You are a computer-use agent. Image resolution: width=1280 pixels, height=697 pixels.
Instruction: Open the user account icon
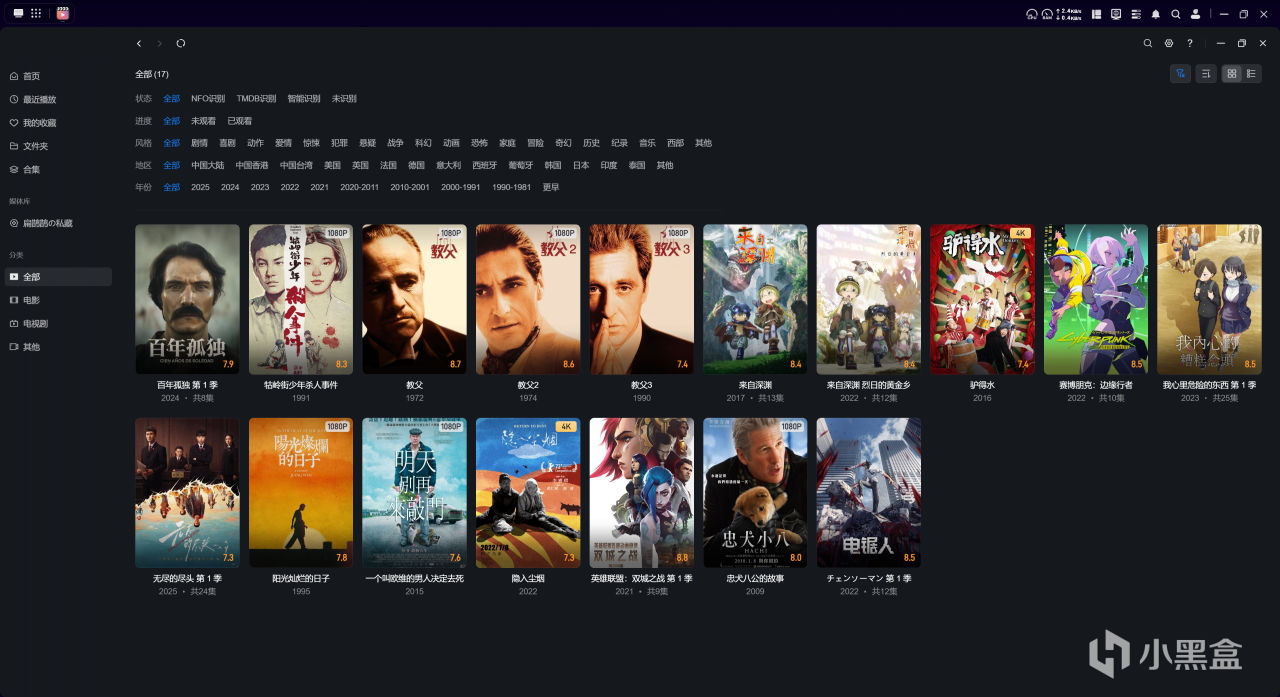coord(1195,14)
